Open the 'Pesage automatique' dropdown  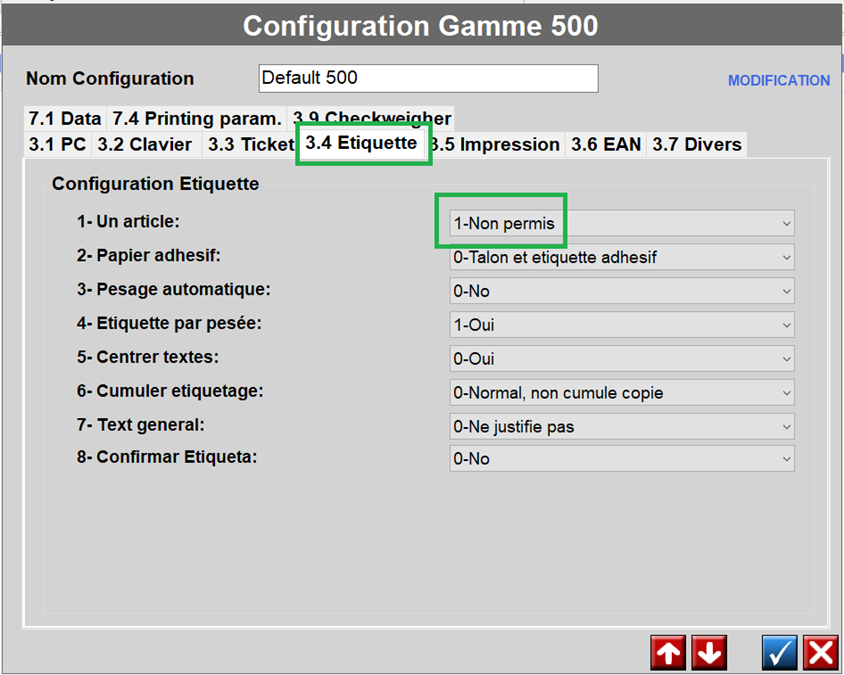tap(622, 291)
